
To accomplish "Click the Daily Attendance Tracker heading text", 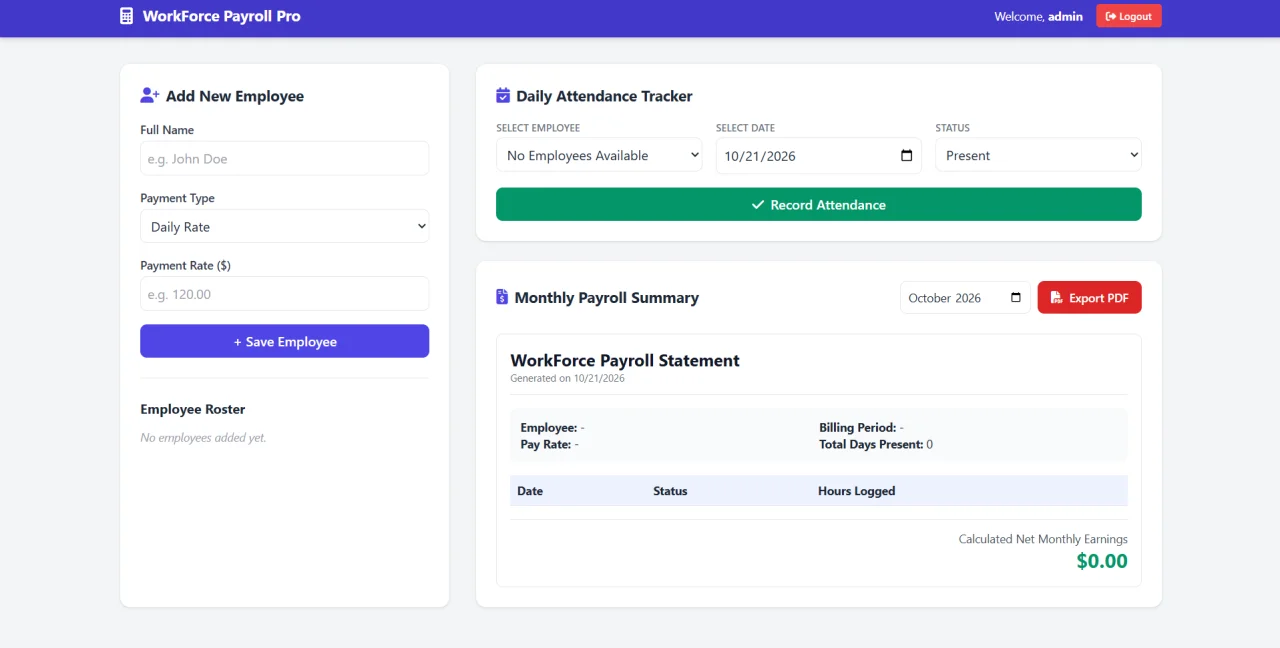I will (x=604, y=96).
